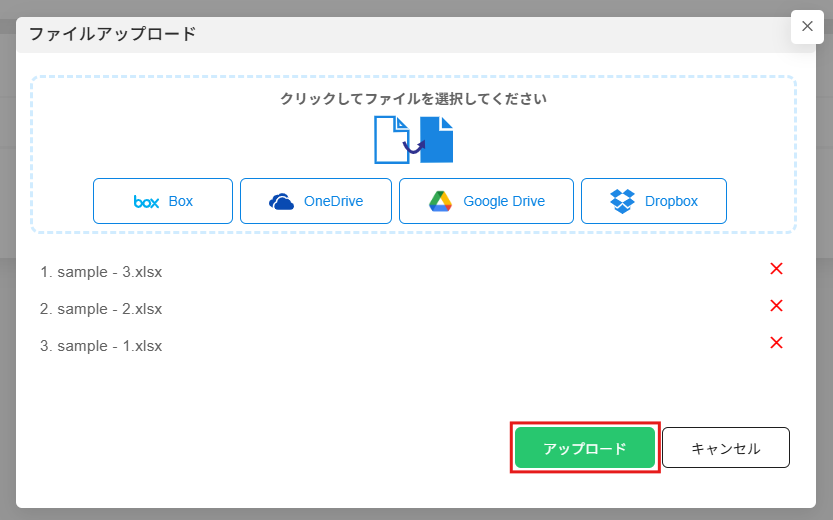Screen dimensions: 833x520
Task: Remove sample - 1.xlsx using red cross
Action: tap(776, 343)
